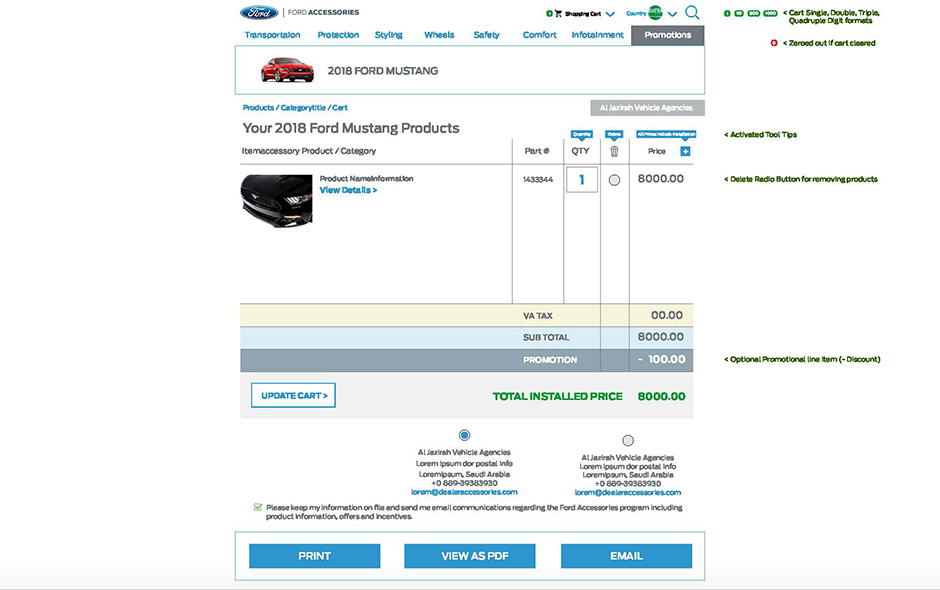Screen dimensions: 940x590
Task: Click the Price column header
Action: (x=656, y=151)
